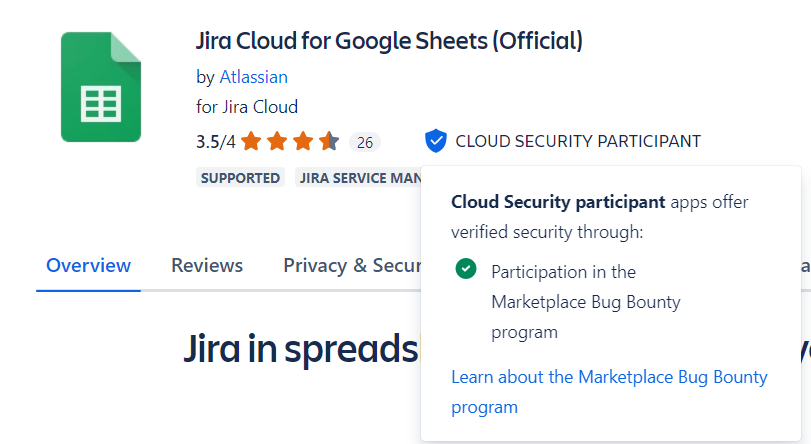Click the JIRA SERVICE MANAGEMENT badge
811x444 pixels.
pyautogui.click(x=358, y=177)
